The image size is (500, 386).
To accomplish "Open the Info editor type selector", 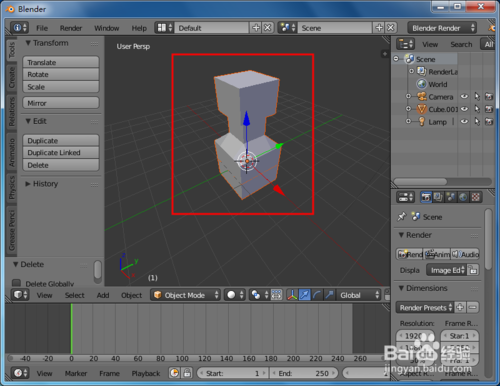I will coord(19,28).
